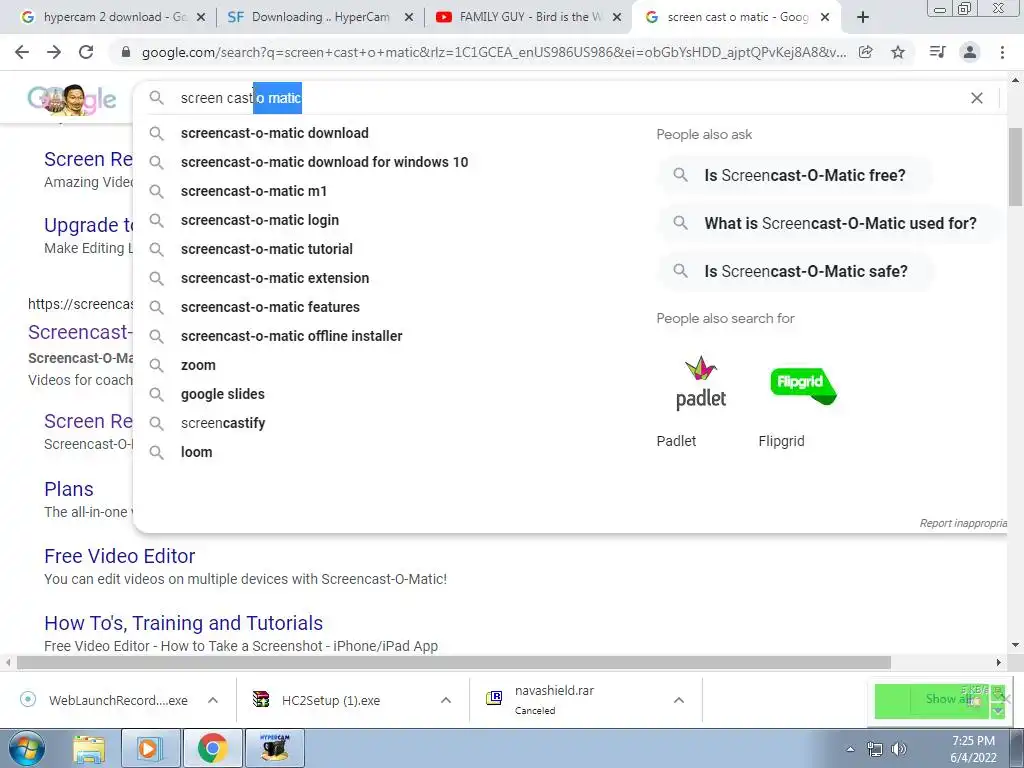Click the vertical scrollbar thumb
The image size is (1024, 768).
[1015, 167]
